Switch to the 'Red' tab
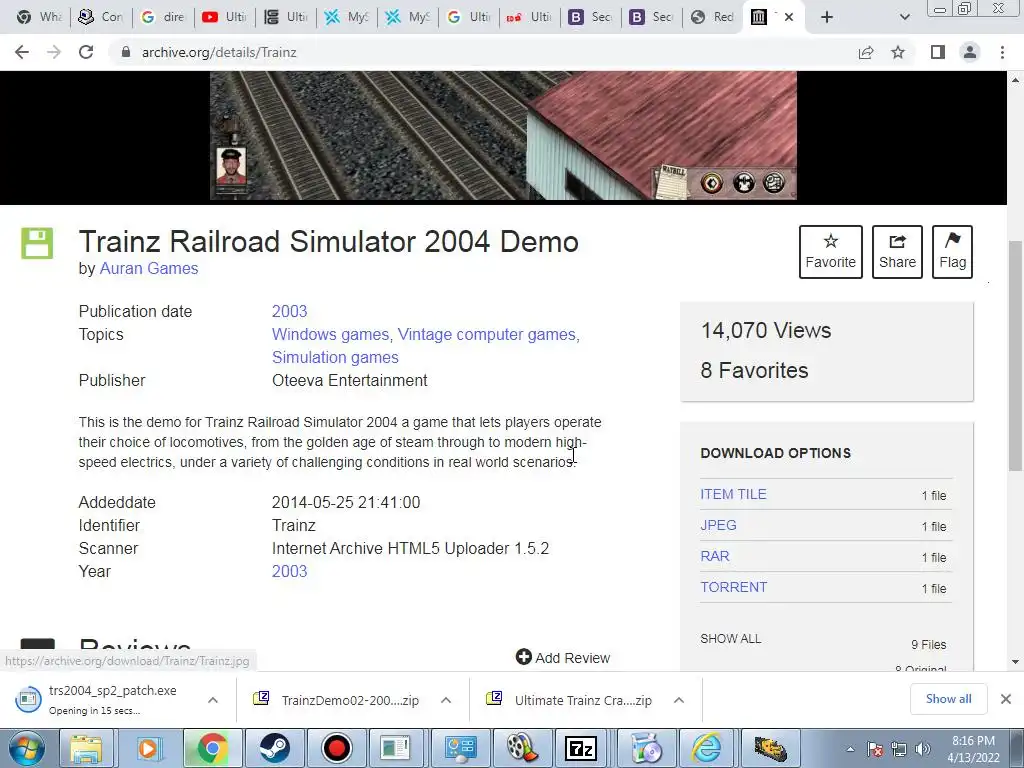 coord(713,17)
